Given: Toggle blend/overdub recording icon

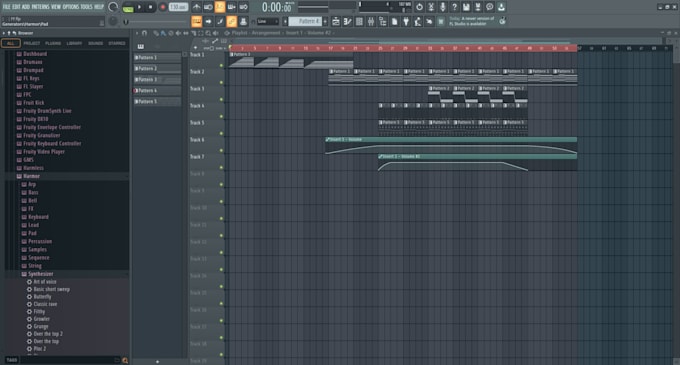Looking at the screenshot, I should [232, 7].
